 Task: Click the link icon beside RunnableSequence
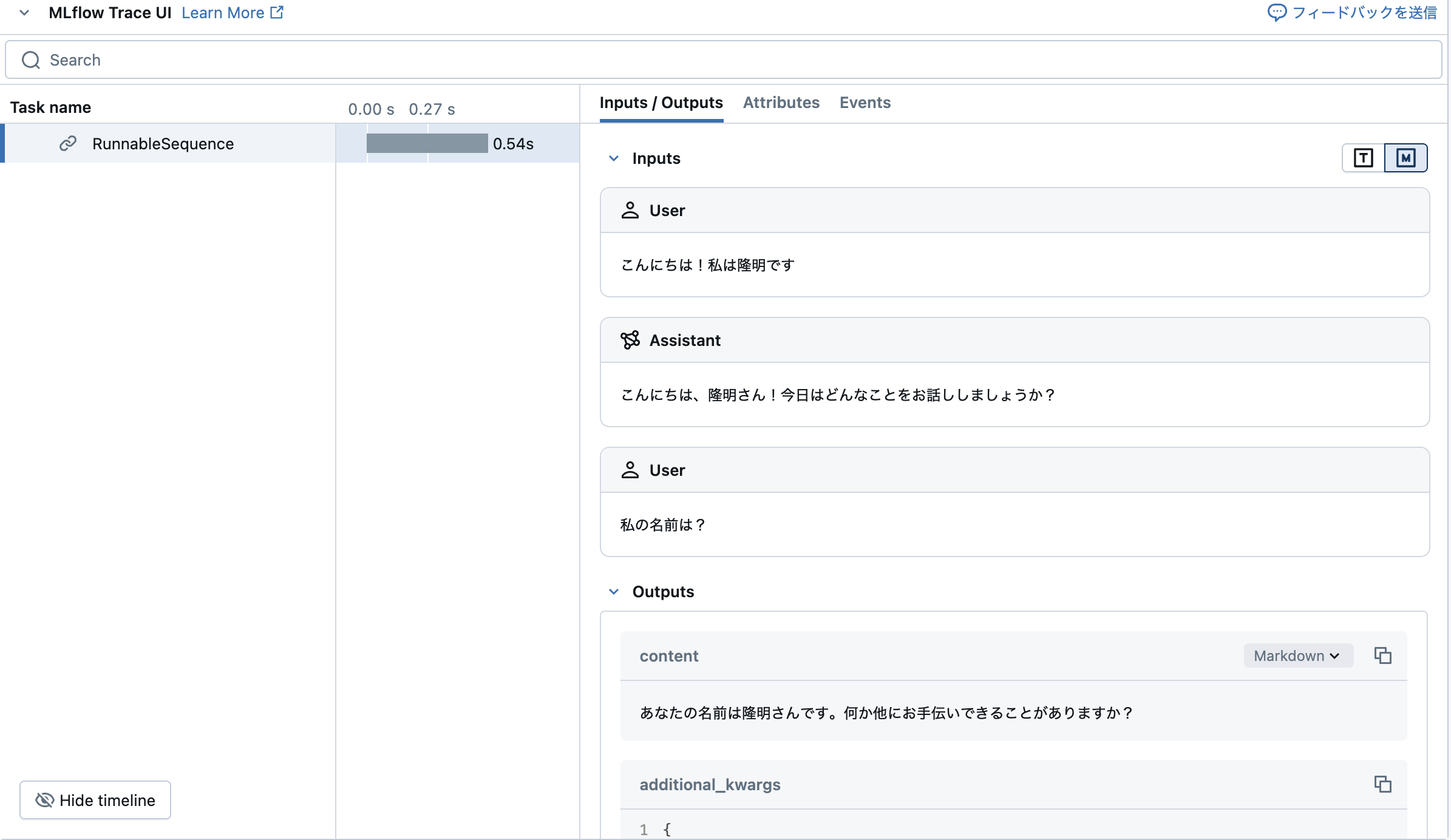point(67,143)
